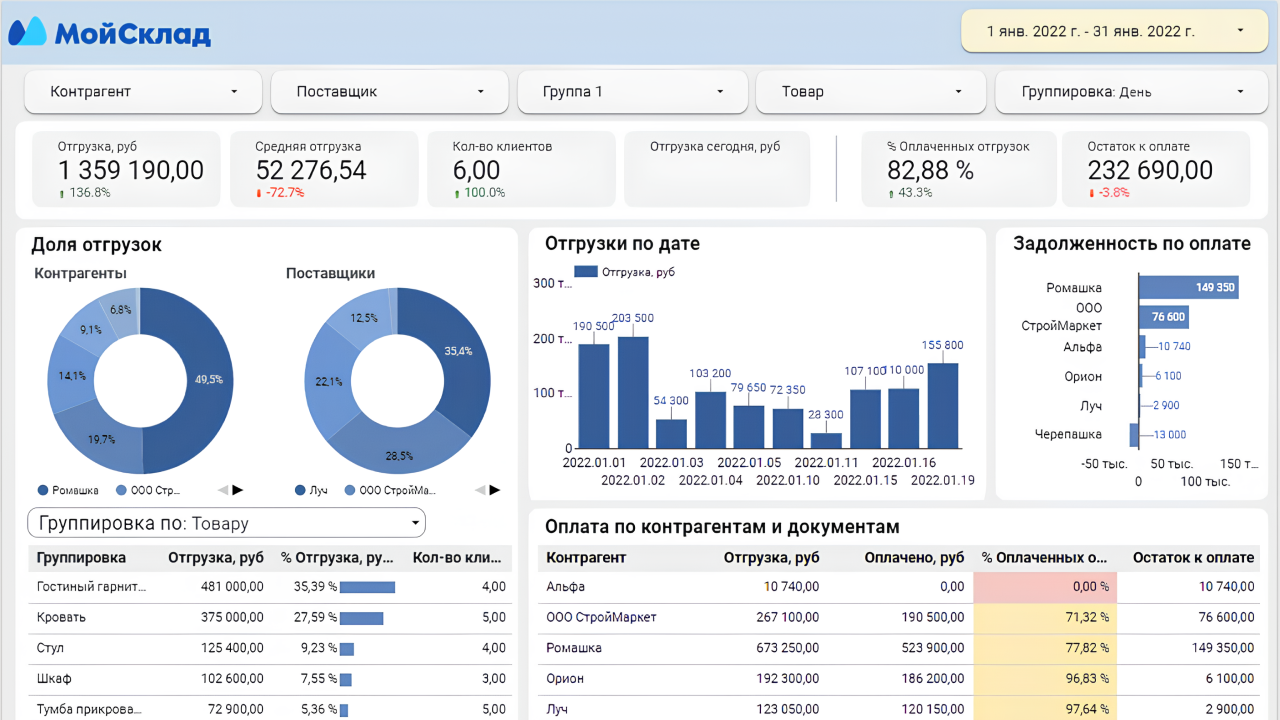Screen dimensions: 1280x720
Task: Click Ромашка legend dot in Контрагенты
Action: coord(43,490)
